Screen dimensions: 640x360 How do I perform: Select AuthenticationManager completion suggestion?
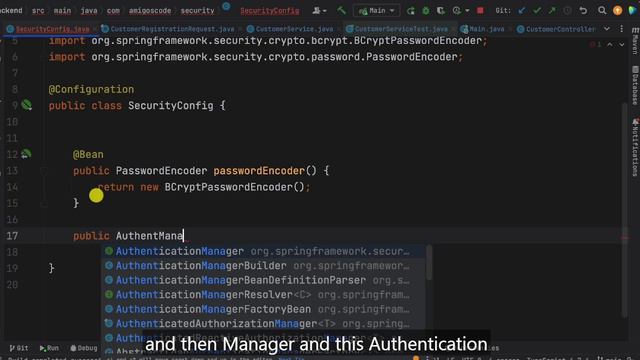[262, 251]
